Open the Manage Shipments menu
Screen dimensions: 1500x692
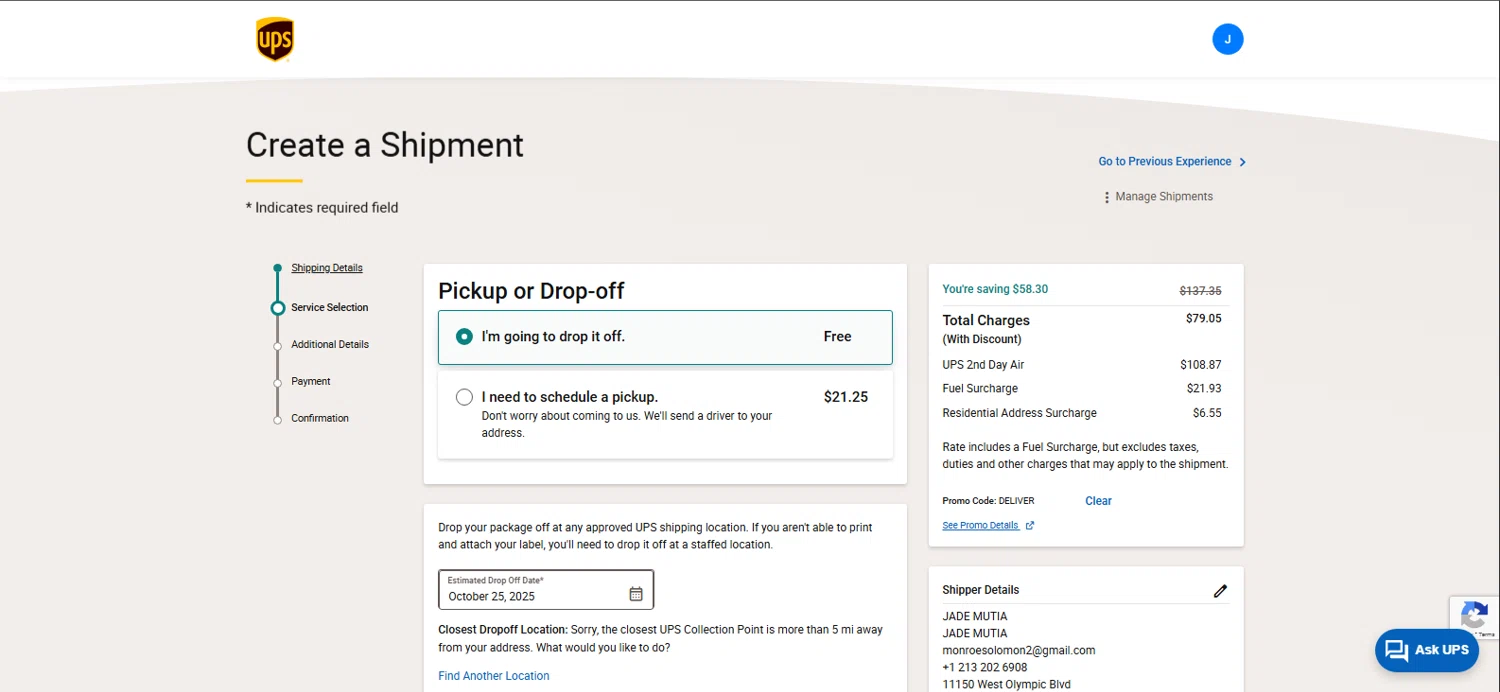1163,197
